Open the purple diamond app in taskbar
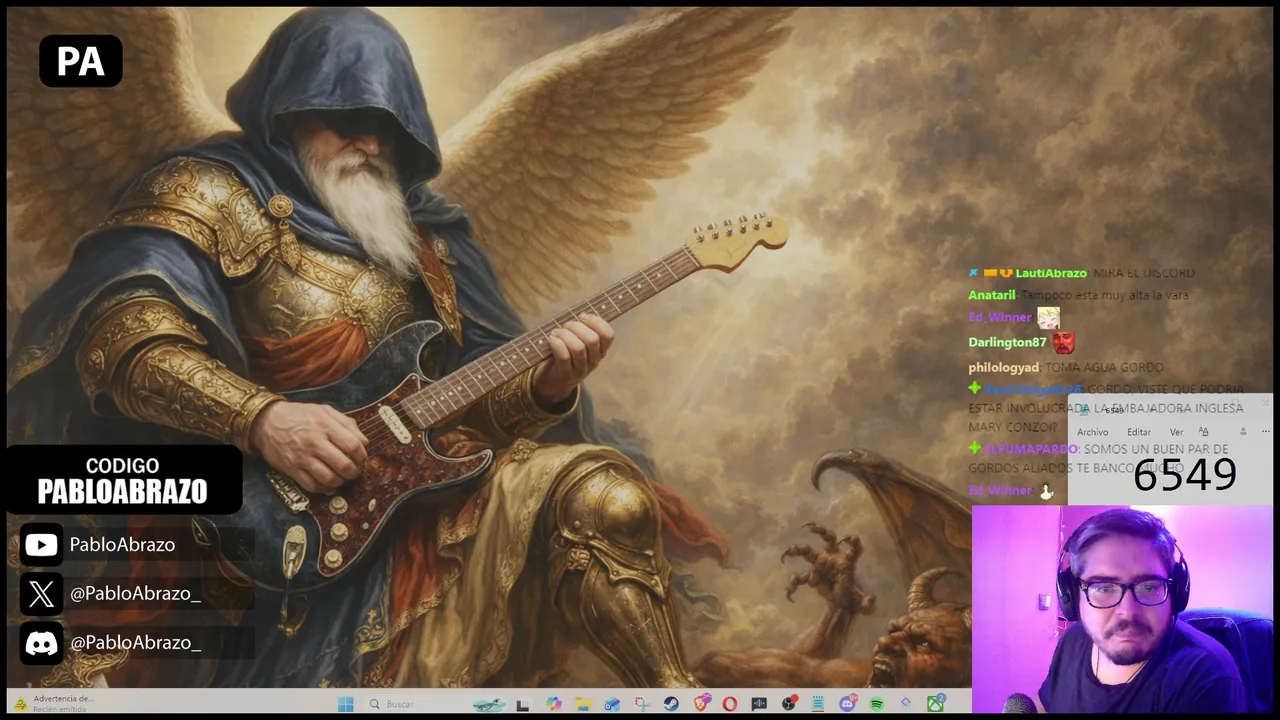This screenshot has width=1280, height=720. tap(906, 702)
